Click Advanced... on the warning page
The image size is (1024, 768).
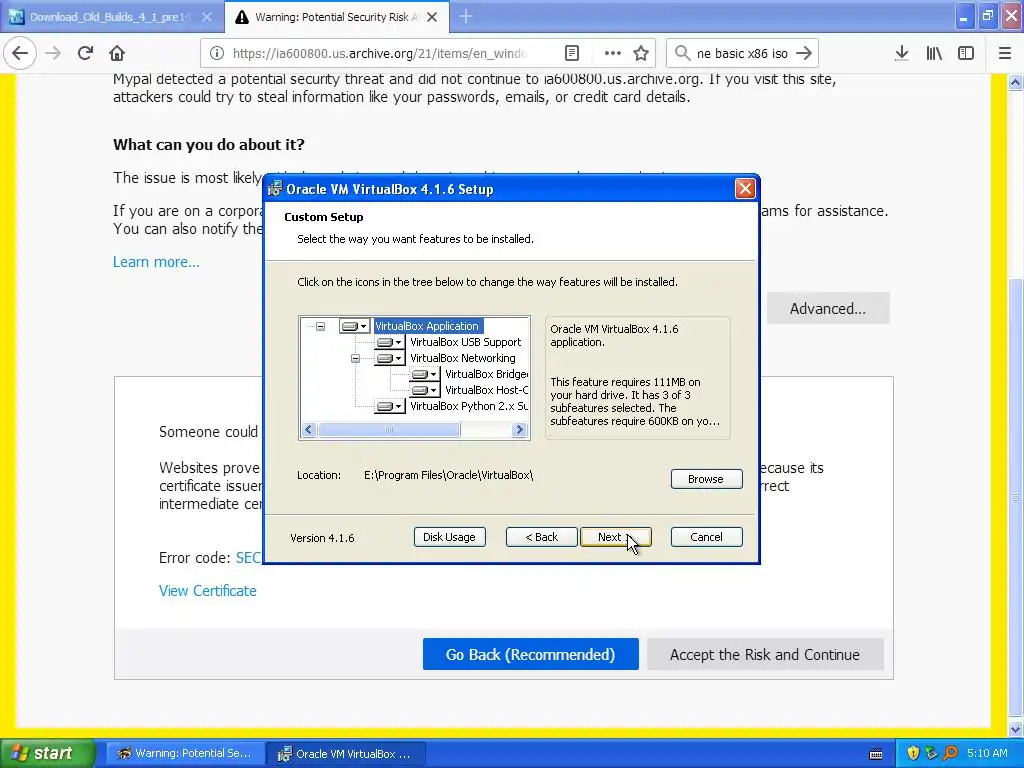click(x=827, y=308)
